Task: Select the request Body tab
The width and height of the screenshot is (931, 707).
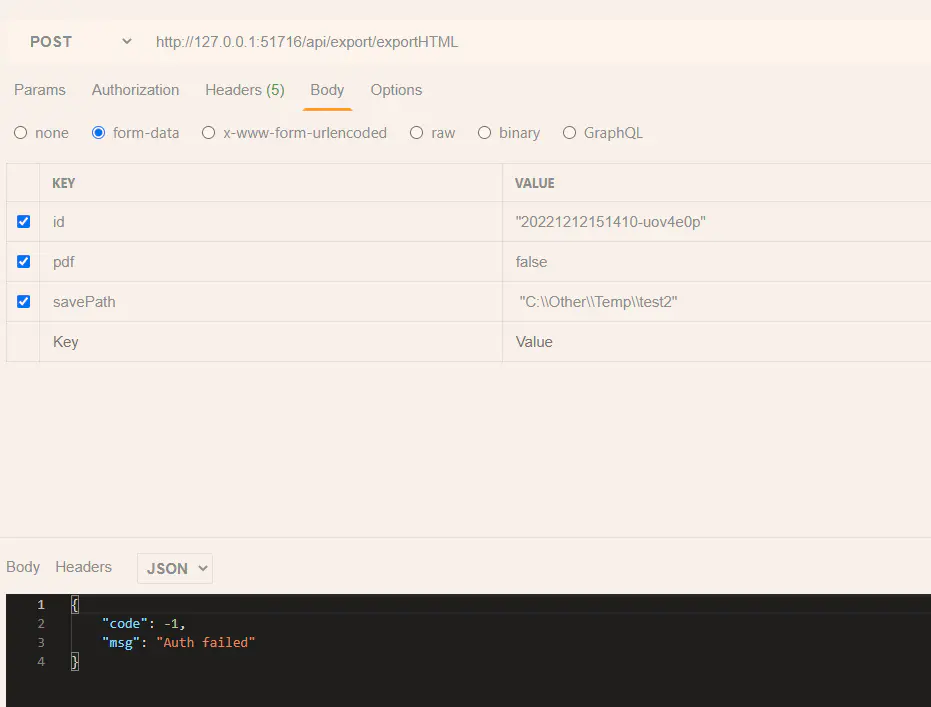Action: click(x=327, y=90)
